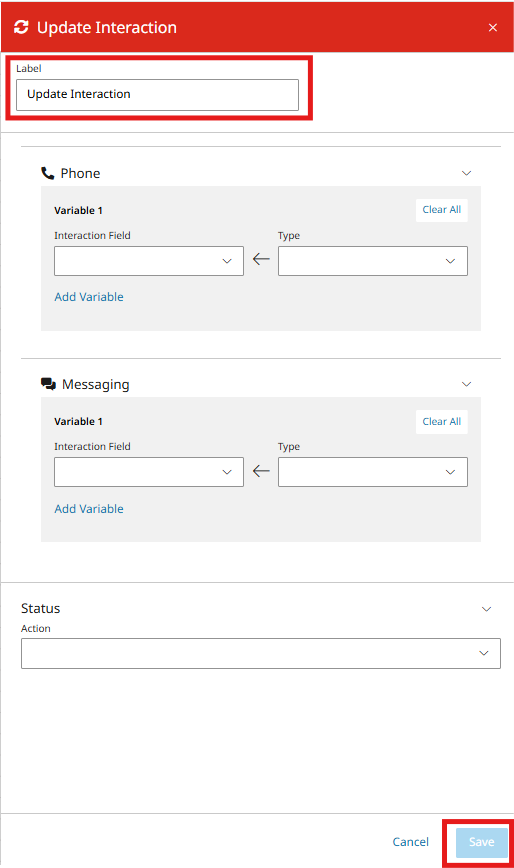Click the refresh icon in the dialog header
The width and height of the screenshot is (514, 868).
(x=21, y=27)
